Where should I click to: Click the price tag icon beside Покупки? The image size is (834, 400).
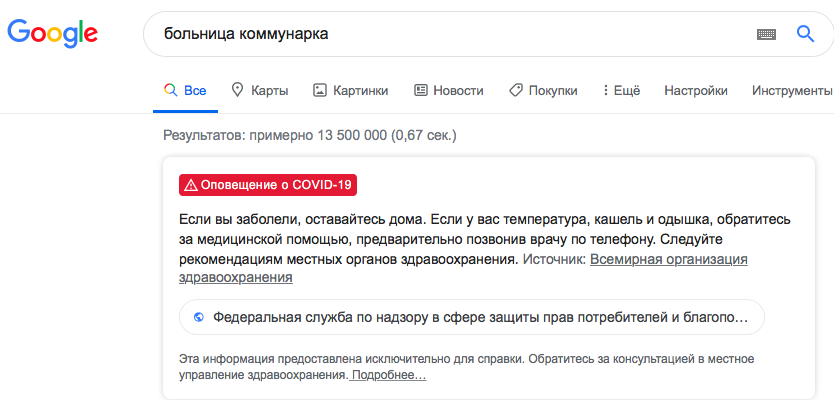point(516,90)
